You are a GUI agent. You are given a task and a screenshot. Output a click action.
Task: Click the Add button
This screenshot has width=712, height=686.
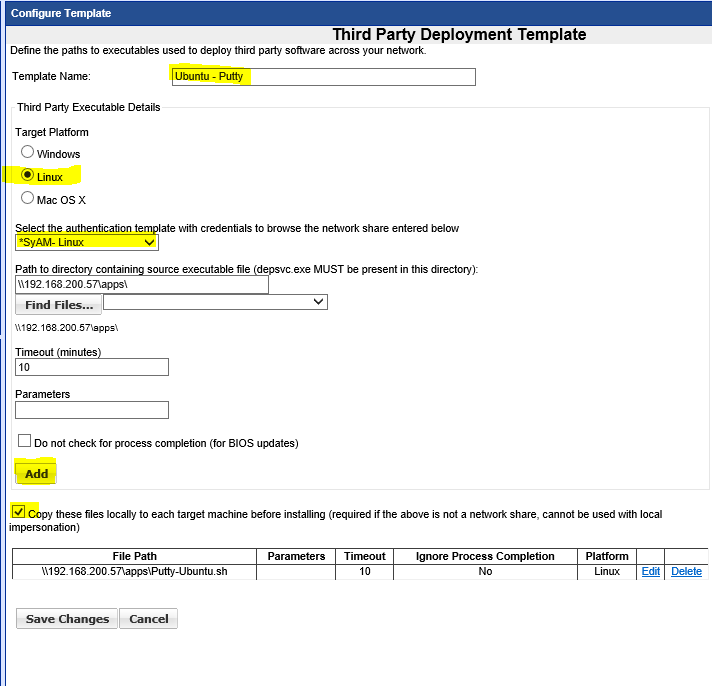[x=36, y=473]
